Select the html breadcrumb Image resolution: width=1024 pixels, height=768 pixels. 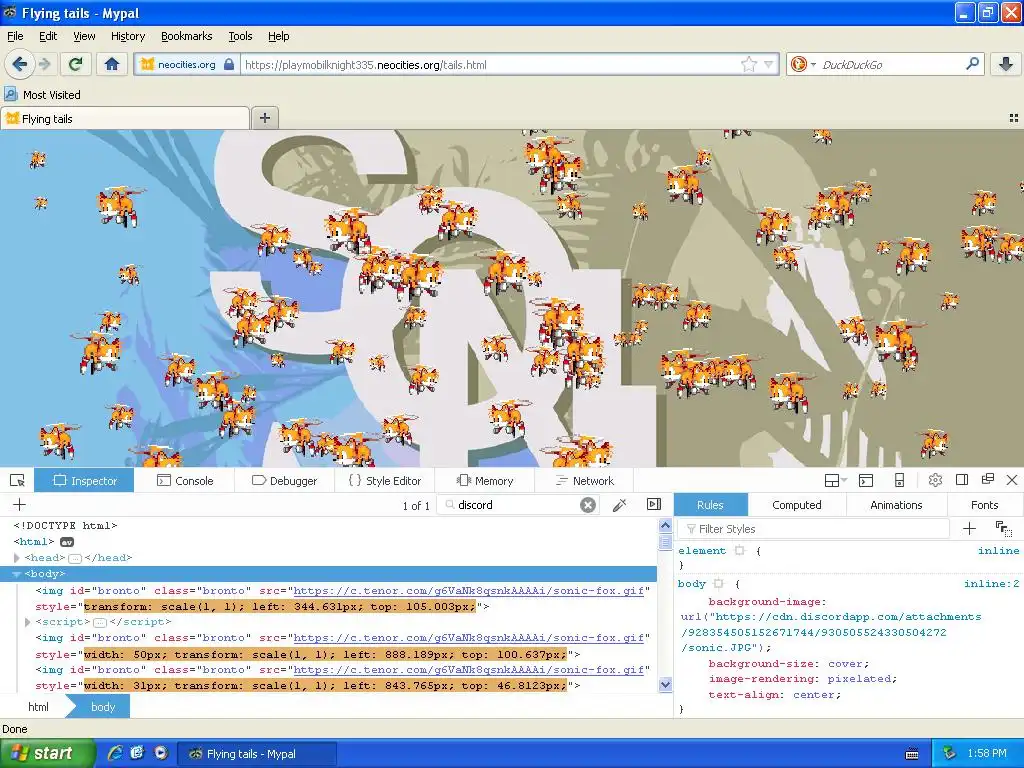tap(38, 707)
